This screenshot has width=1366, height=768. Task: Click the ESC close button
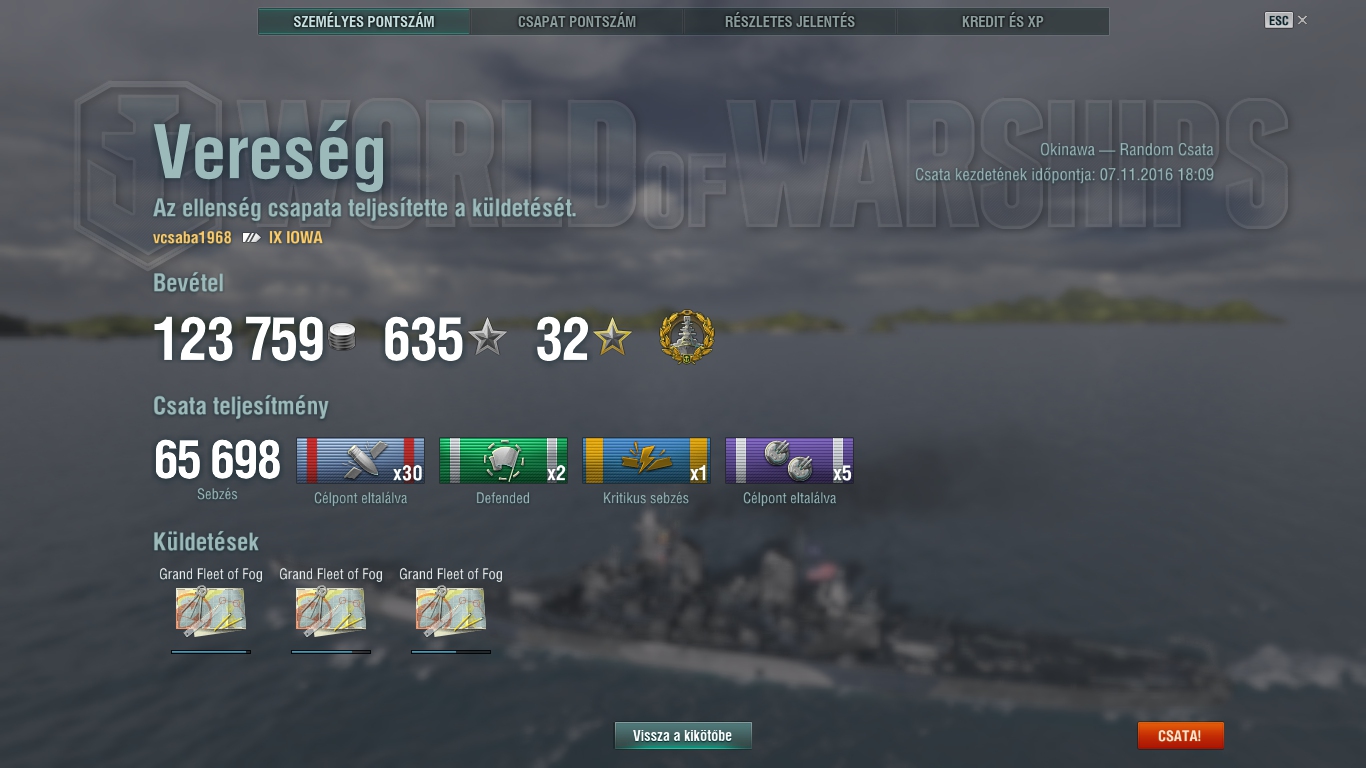[x=1286, y=20]
